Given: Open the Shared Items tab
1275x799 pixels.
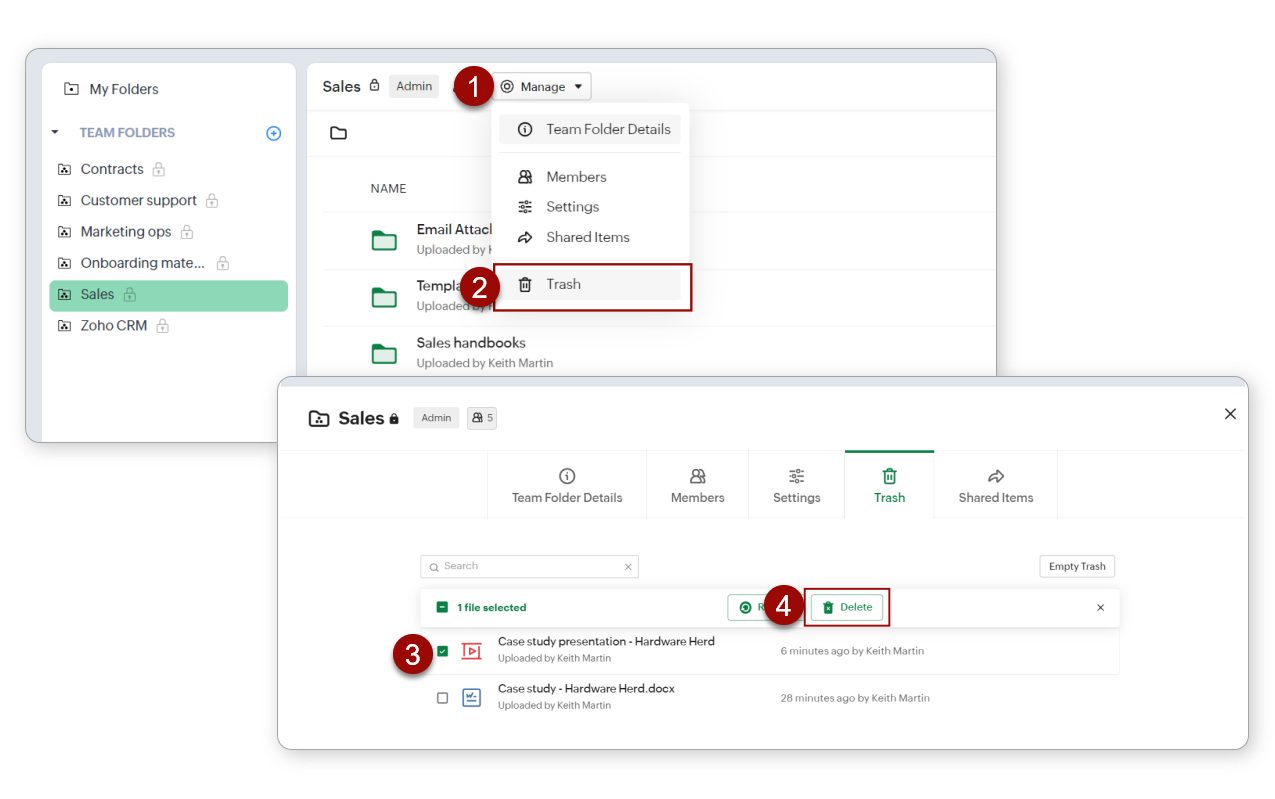Looking at the screenshot, I should (995, 485).
